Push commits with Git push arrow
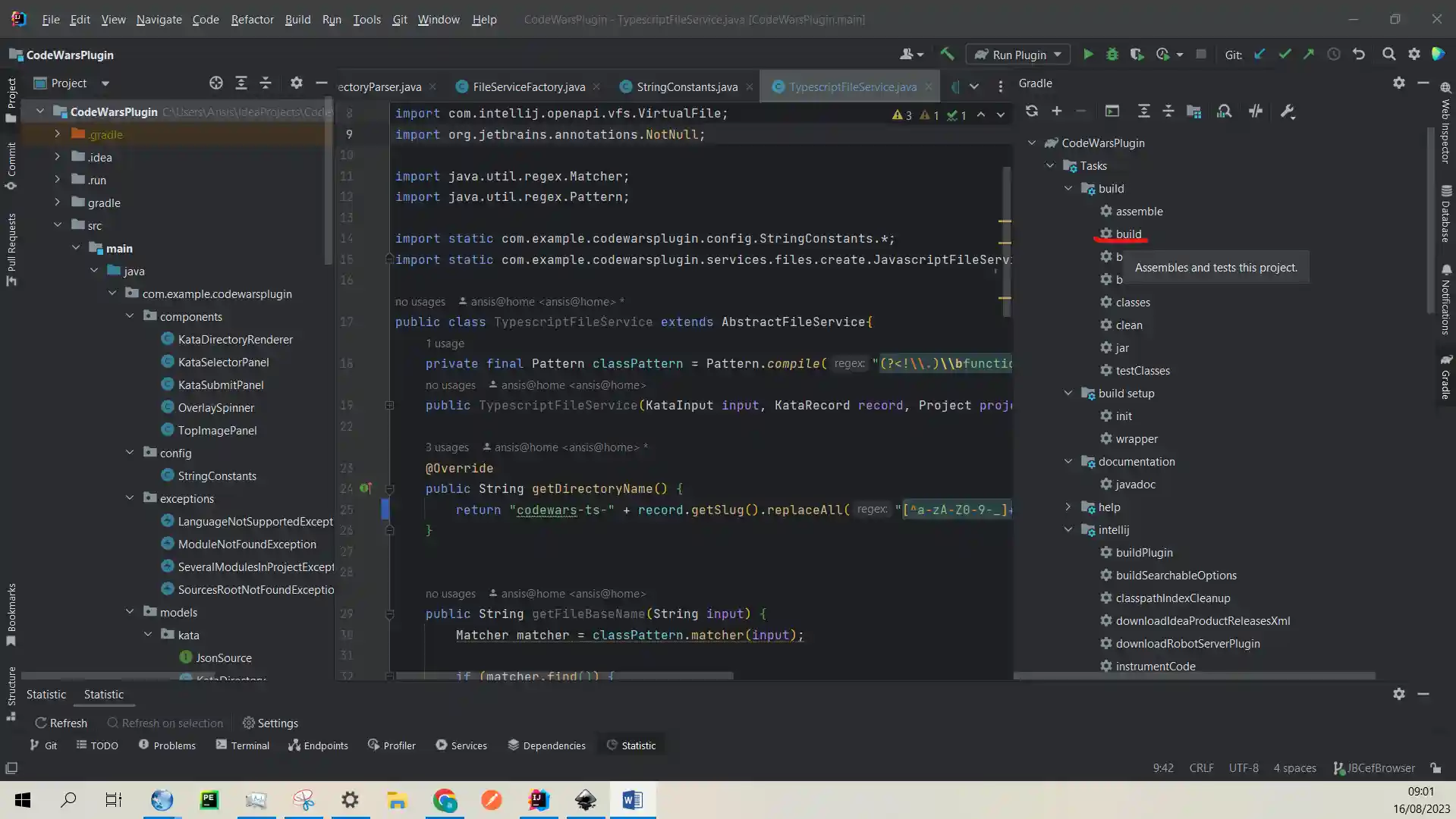Viewport: 1456px width, 819px height. 1309,55
